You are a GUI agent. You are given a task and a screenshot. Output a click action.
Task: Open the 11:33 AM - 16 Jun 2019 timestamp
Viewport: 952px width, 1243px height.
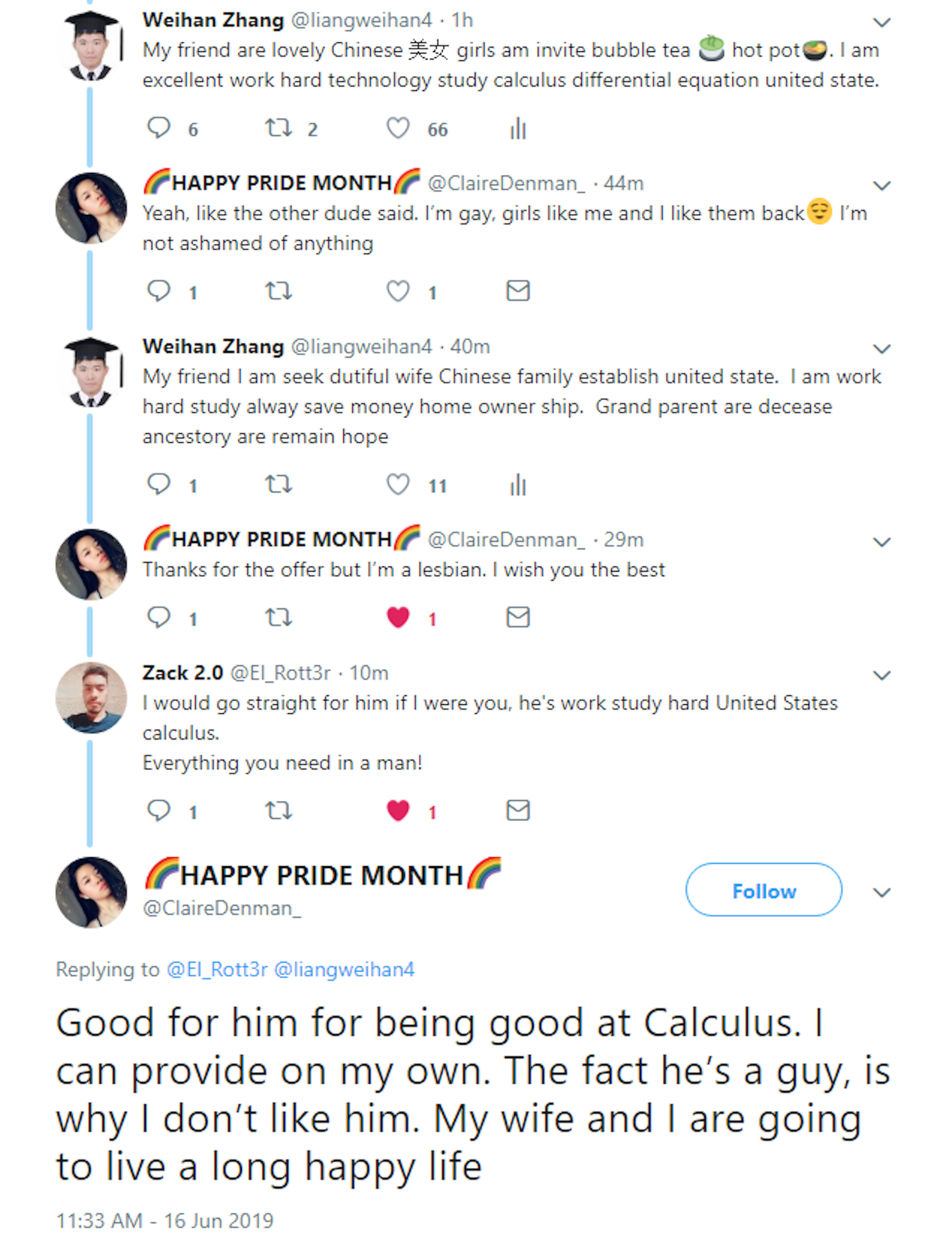164,1220
